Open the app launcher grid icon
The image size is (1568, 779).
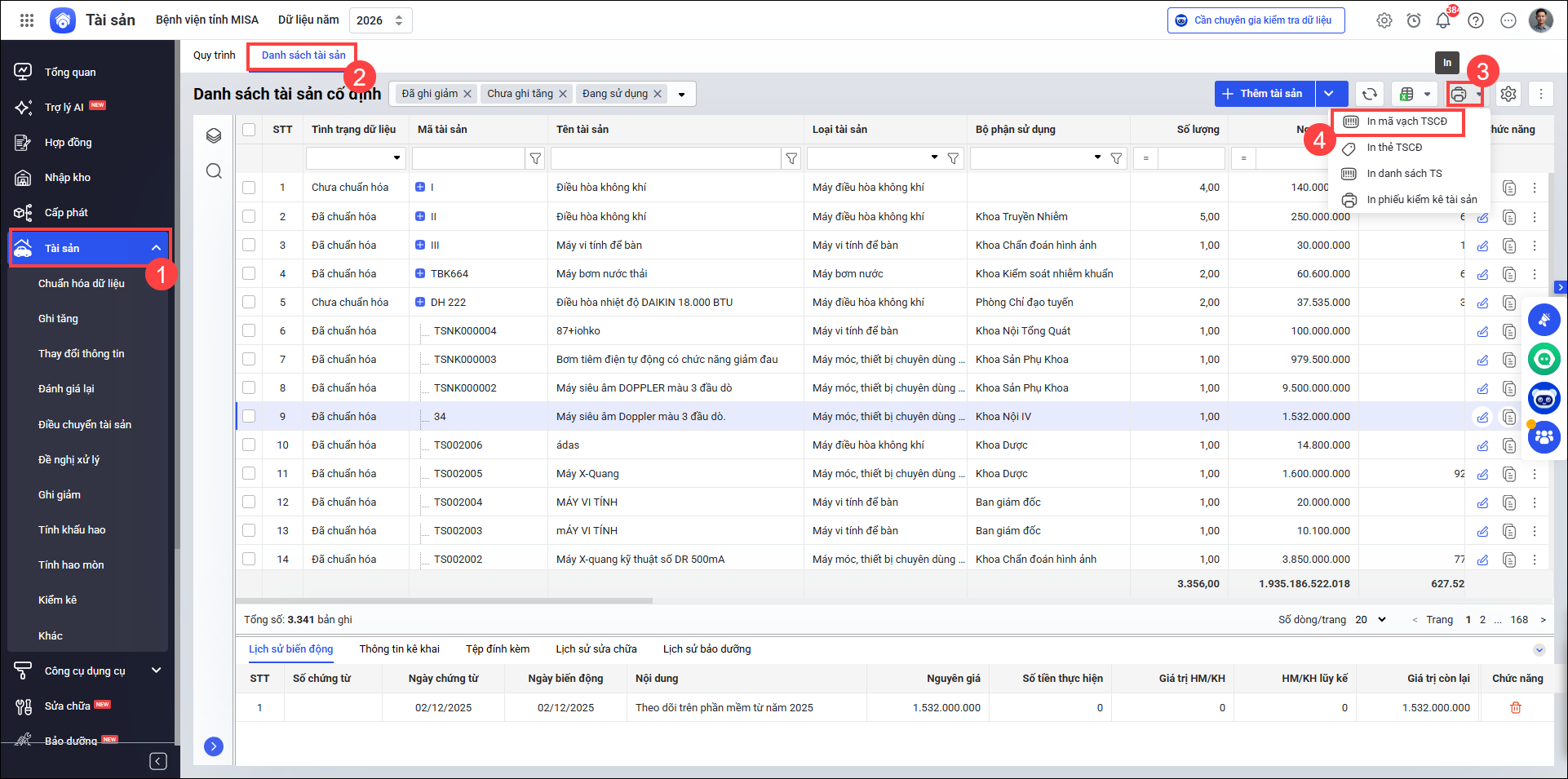[27, 20]
